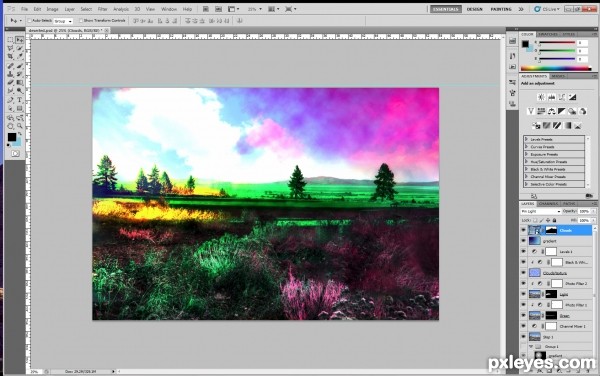Select the Type tool in the toolbox

pos(20,100)
